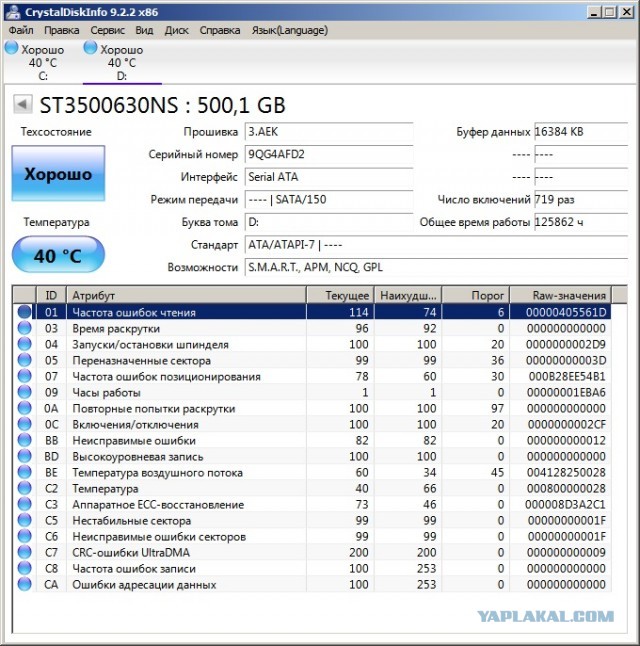Select the C: disk status tab
This screenshot has height=646, width=640.
pyautogui.click(x=43, y=62)
